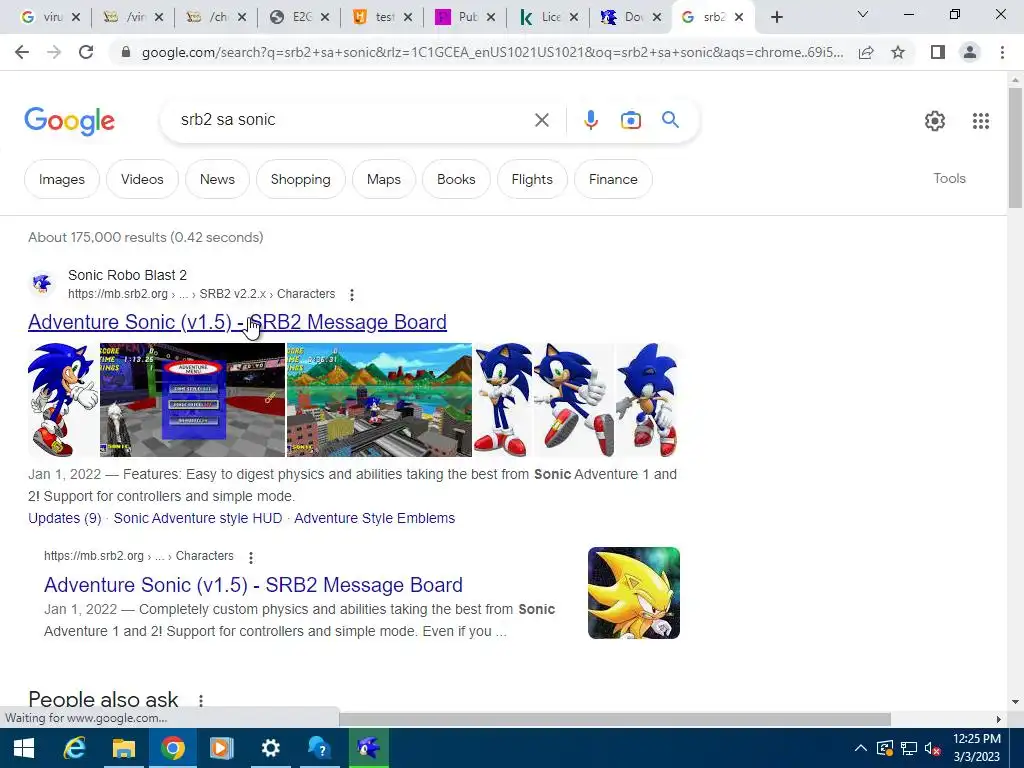Open the city landscape screenshot thumbnail
The height and width of the screenshot is (768, 1024).
379,400
